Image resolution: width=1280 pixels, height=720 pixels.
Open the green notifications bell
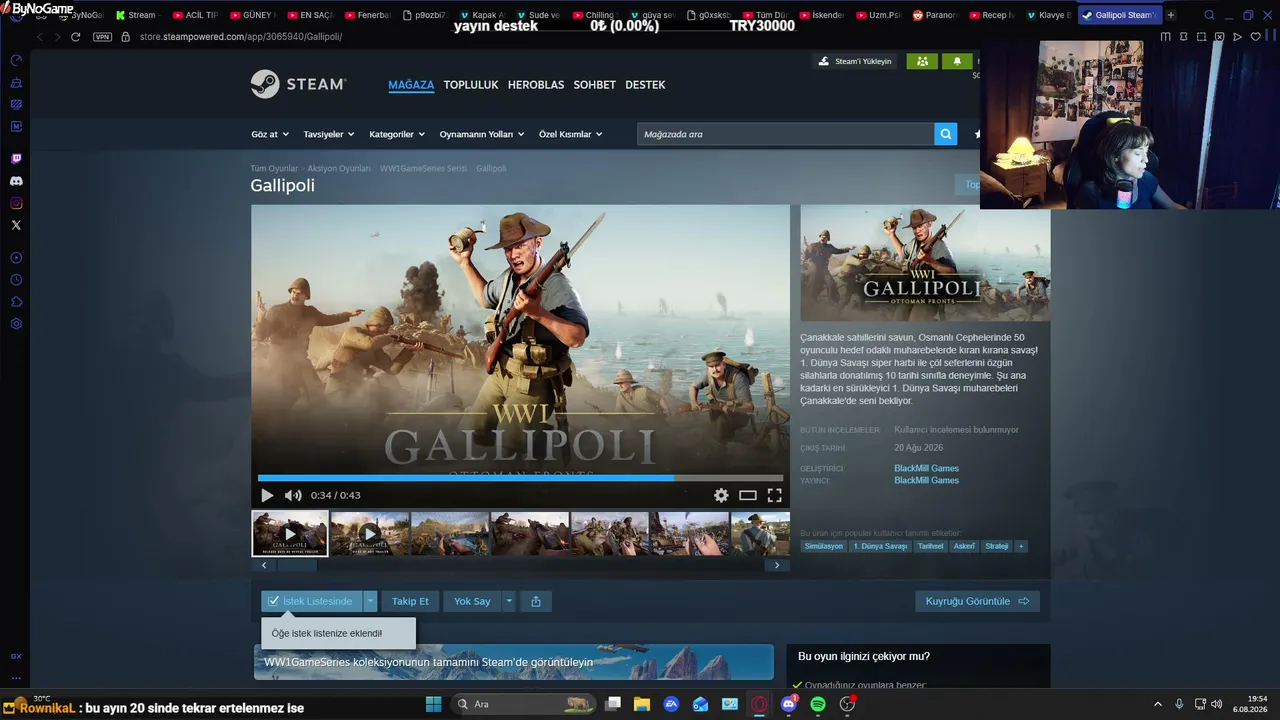click(957, 61)
